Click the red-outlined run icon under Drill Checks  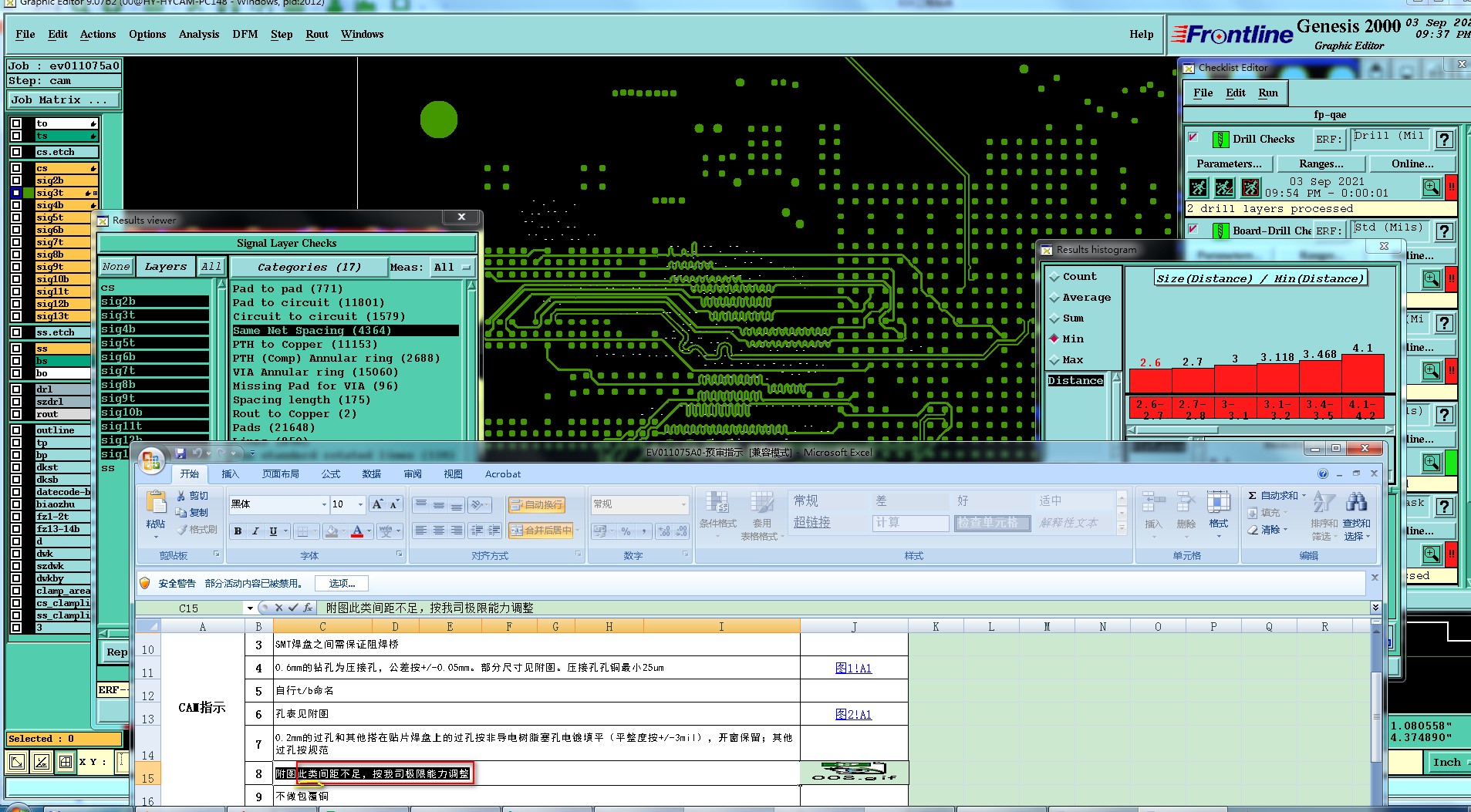click(1250, 187)
